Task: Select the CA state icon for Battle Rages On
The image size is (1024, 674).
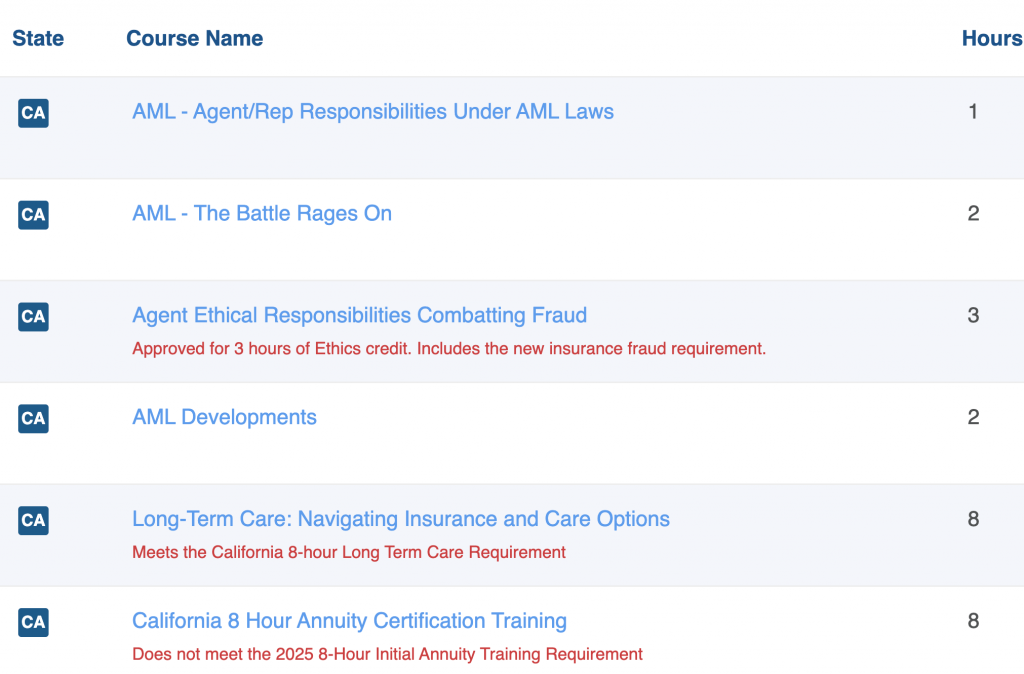Action: (33, 215)
